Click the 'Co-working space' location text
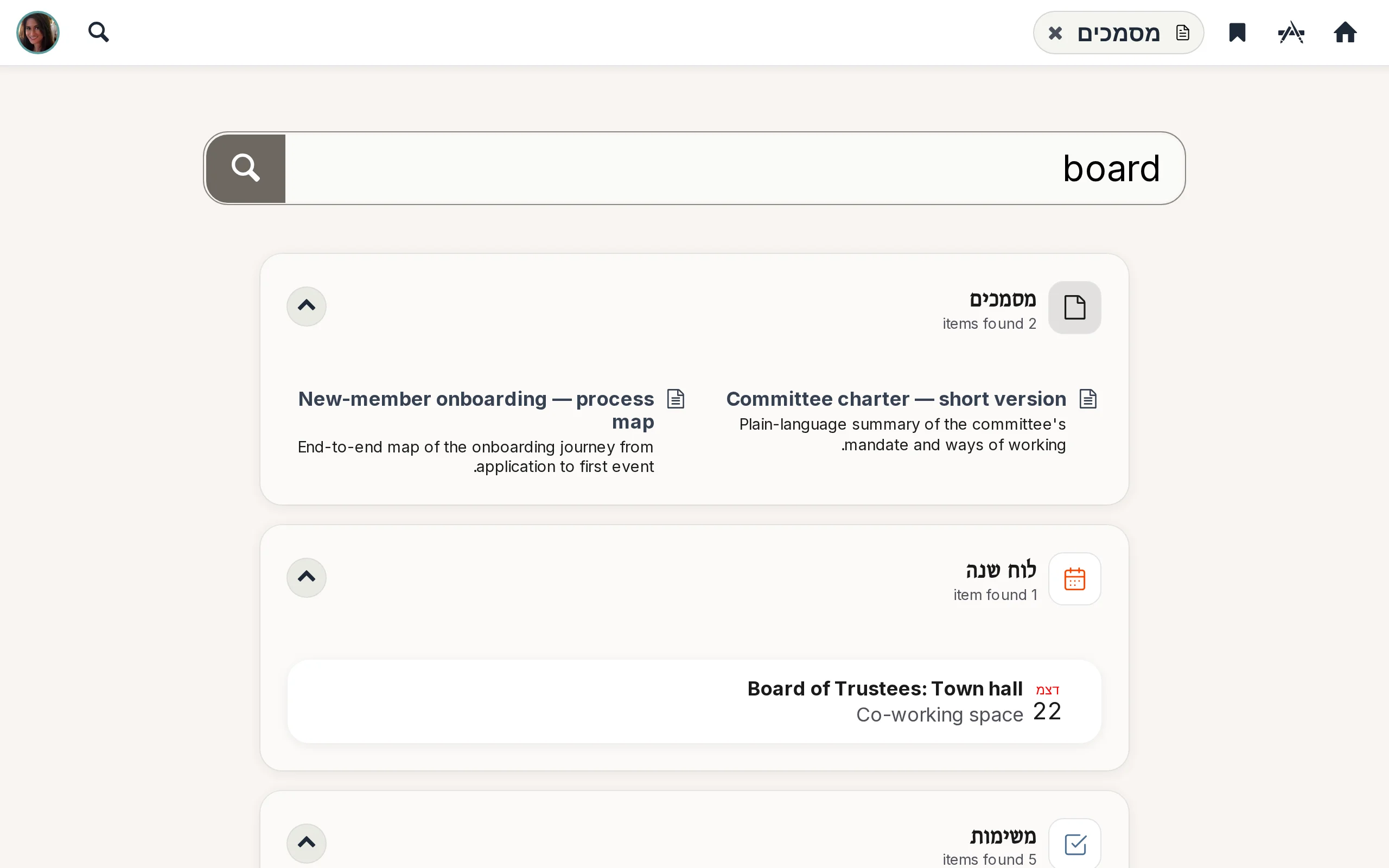The image size is (1389, 868). pos(940,714)
